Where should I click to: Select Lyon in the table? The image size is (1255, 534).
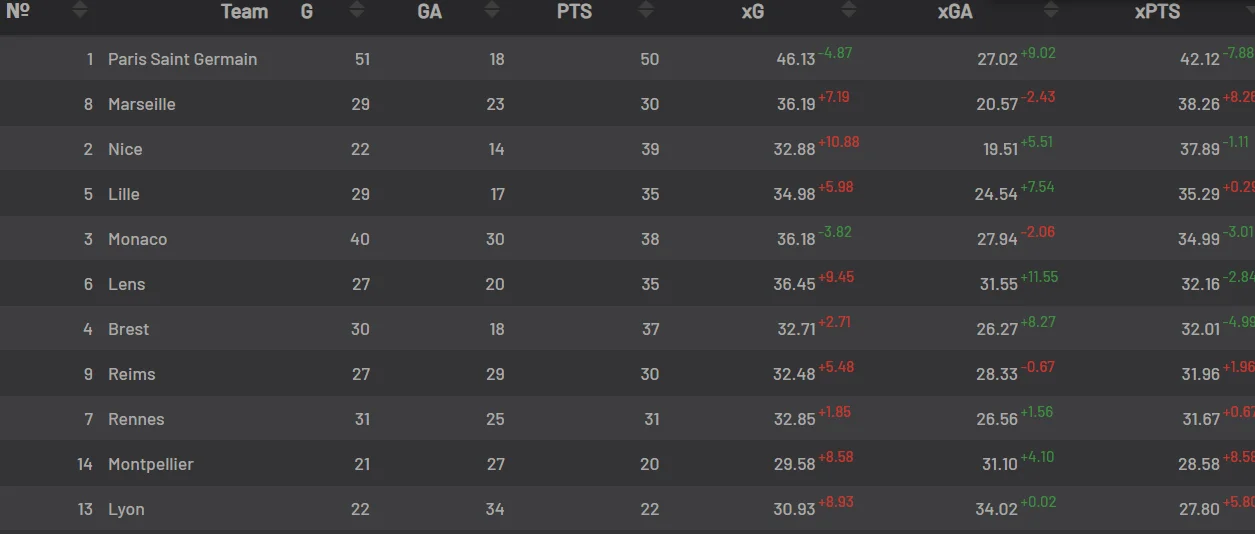126,509
